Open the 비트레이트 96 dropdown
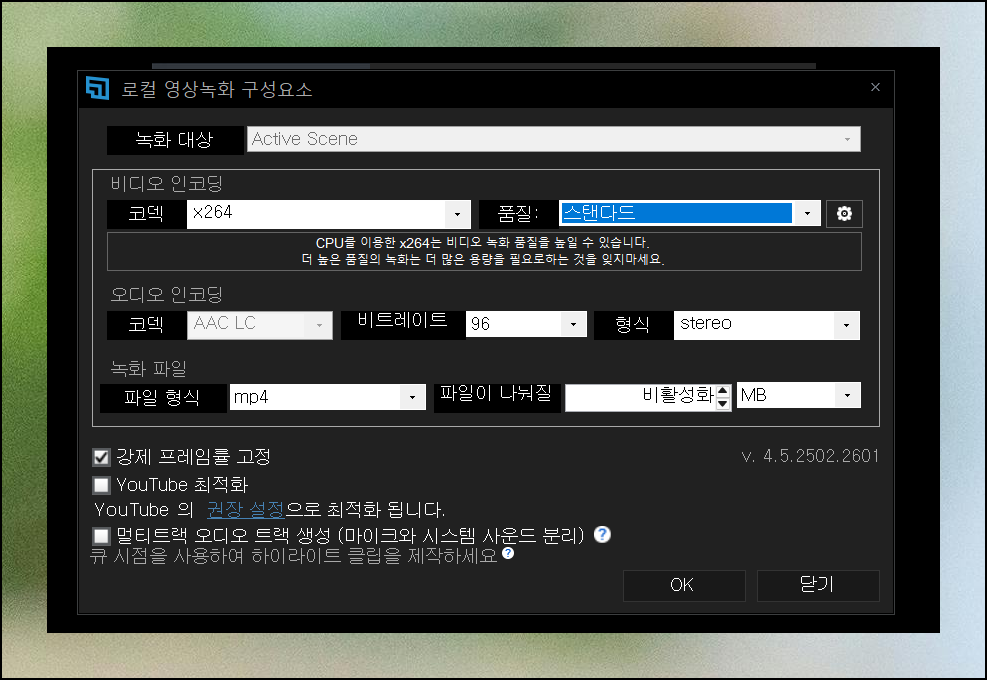987x680 pixels. 526,324
